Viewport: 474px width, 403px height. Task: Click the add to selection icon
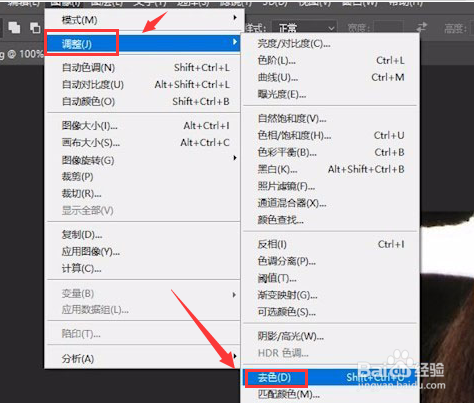(14, 27)
